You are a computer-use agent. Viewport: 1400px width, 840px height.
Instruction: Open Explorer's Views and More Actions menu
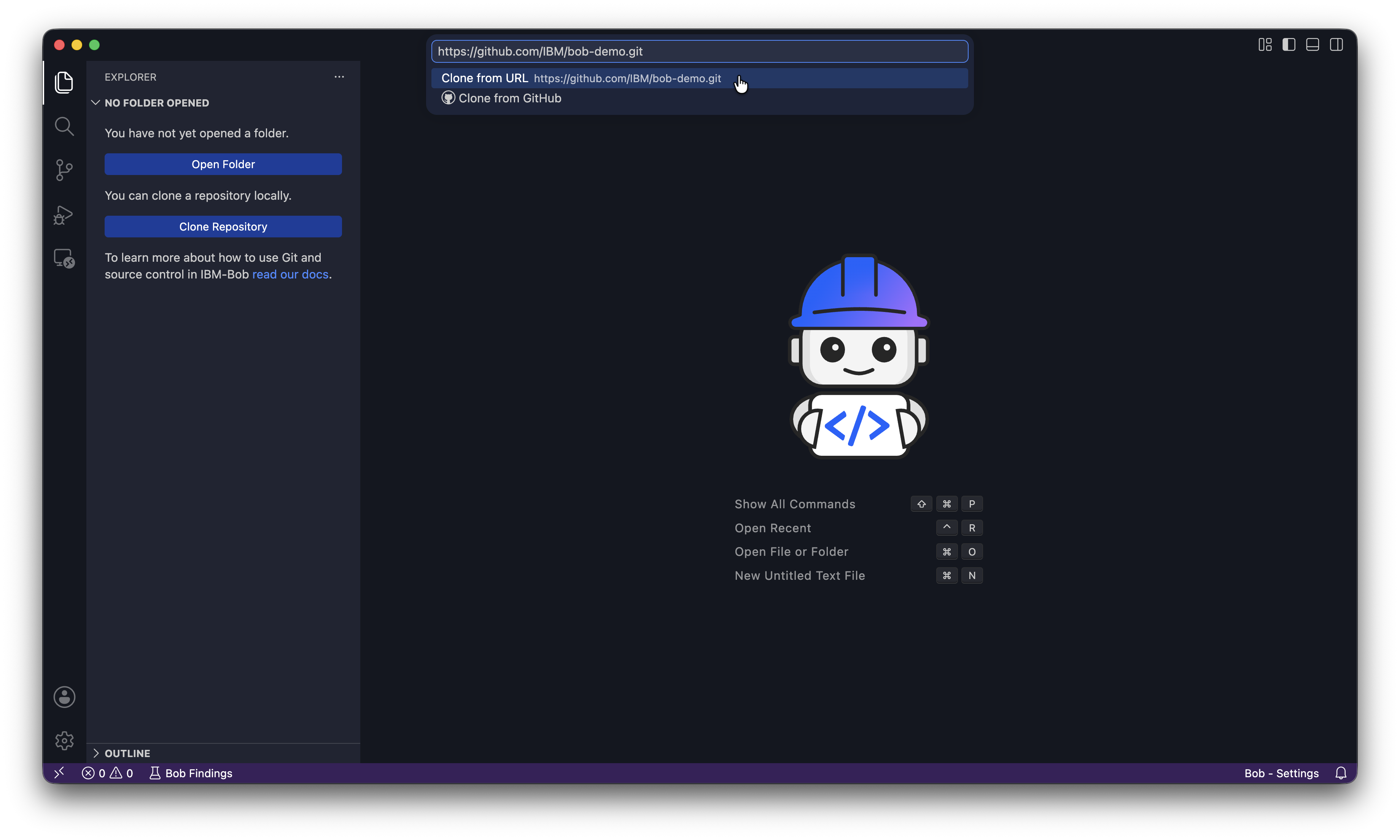339,77
